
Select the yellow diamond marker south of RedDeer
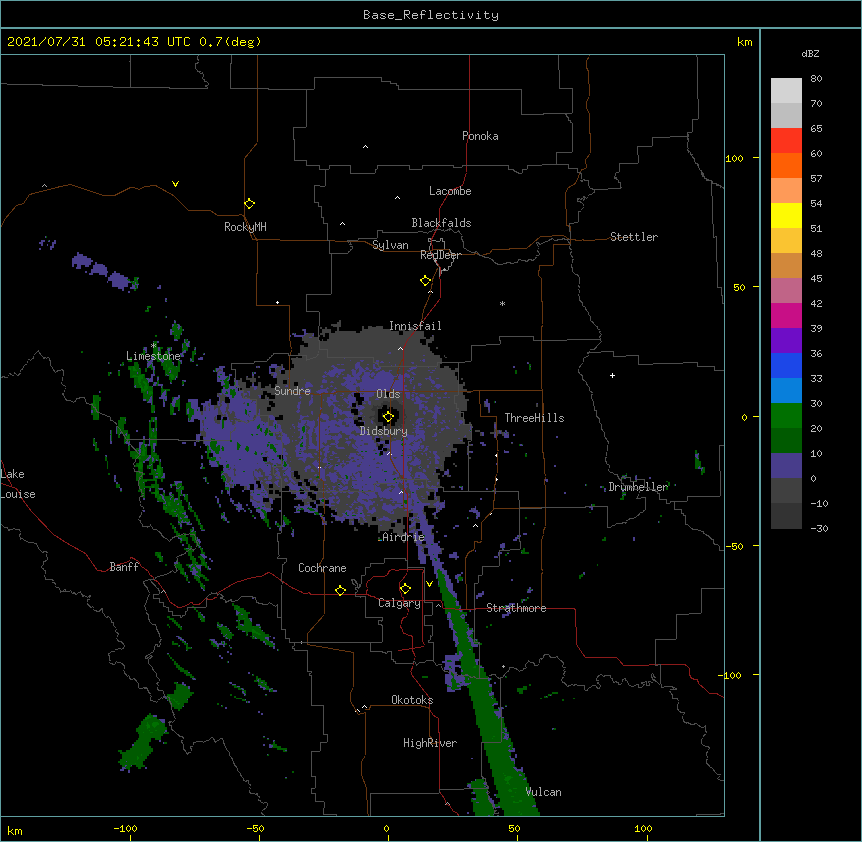[425, 280]
